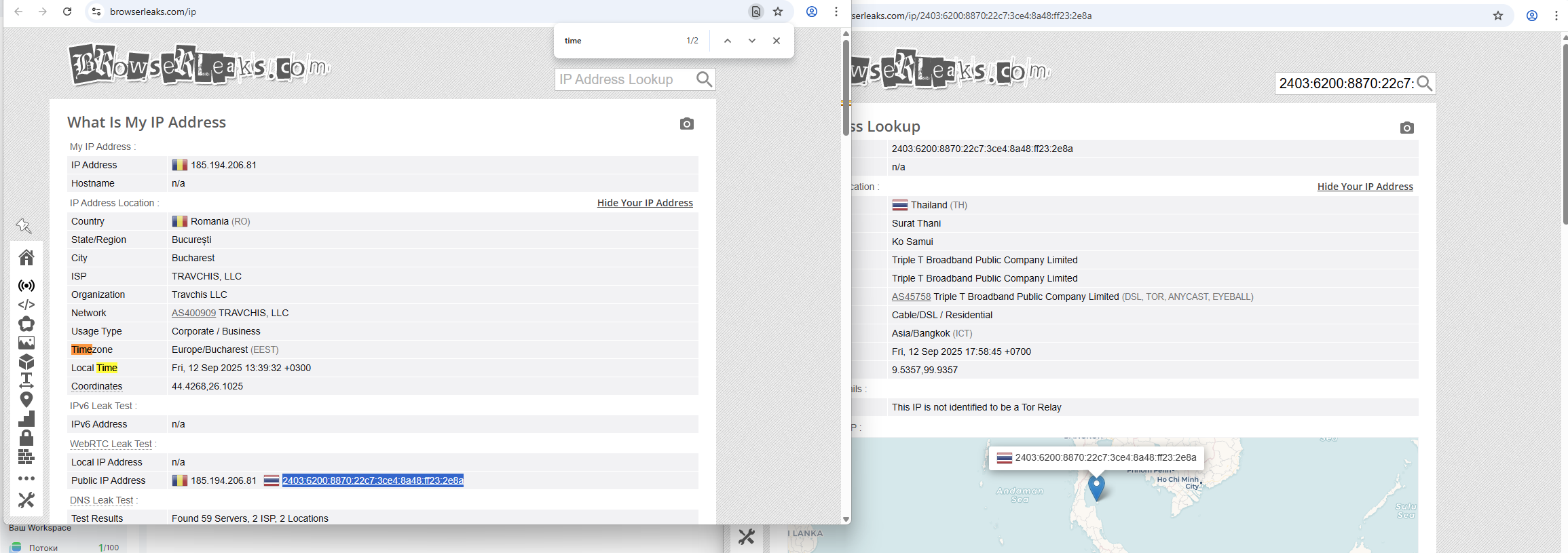Viewport: 1568px width, 553px height.
Task: Click the page search icon in the left address bar
Action: pos(755,12)
